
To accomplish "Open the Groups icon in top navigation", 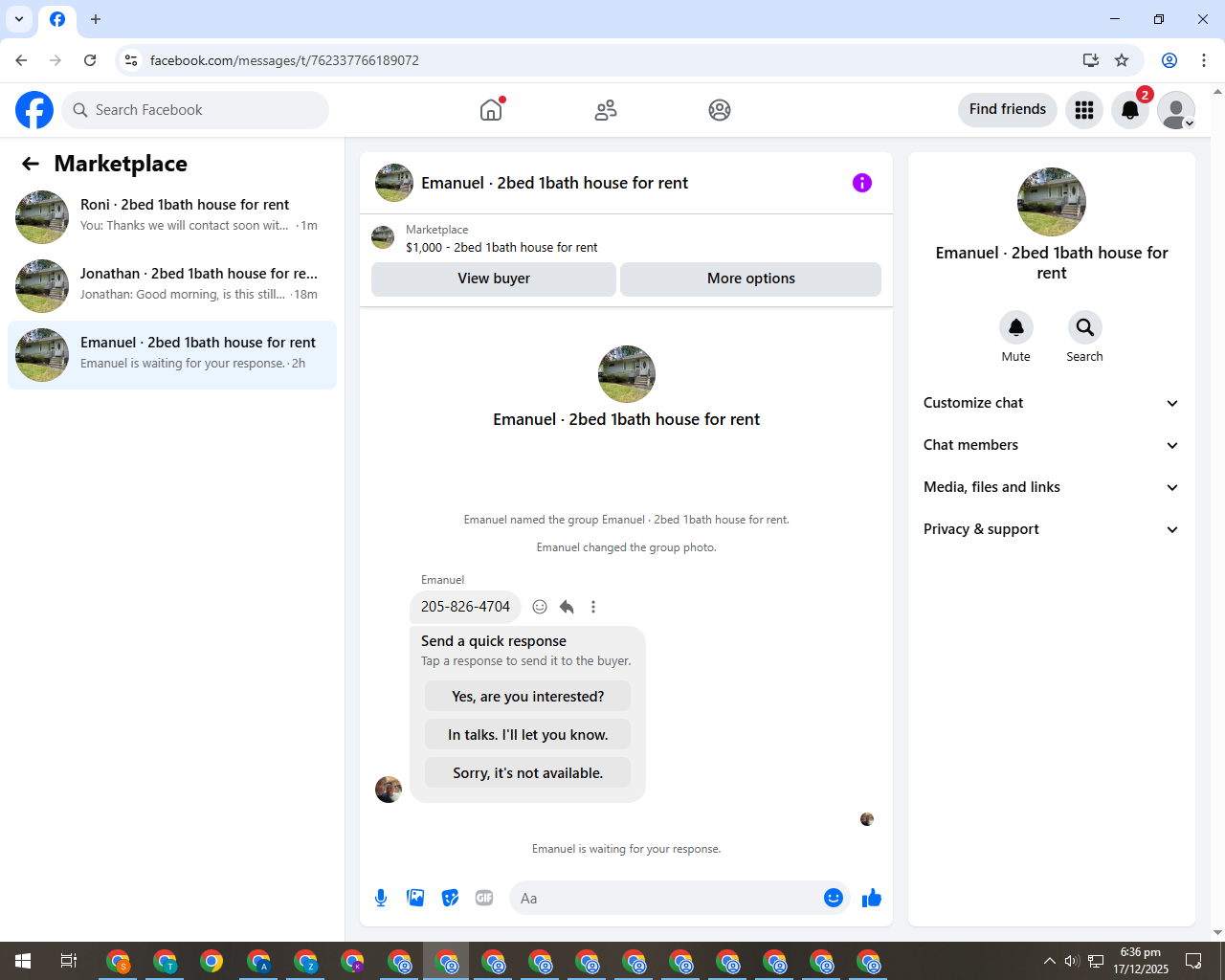I will (x=720, y=110).
